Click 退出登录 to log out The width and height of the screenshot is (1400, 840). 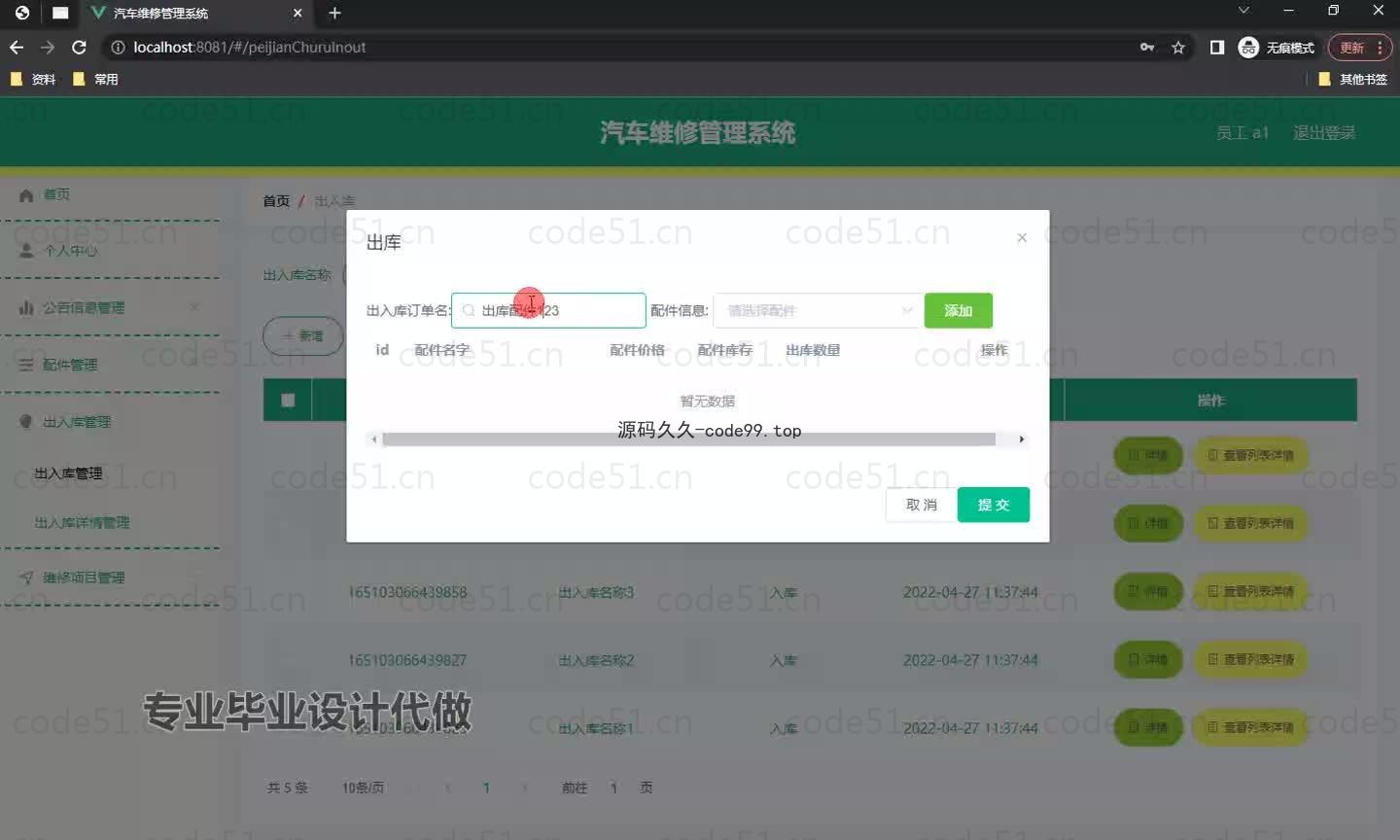coord(1324,132)
